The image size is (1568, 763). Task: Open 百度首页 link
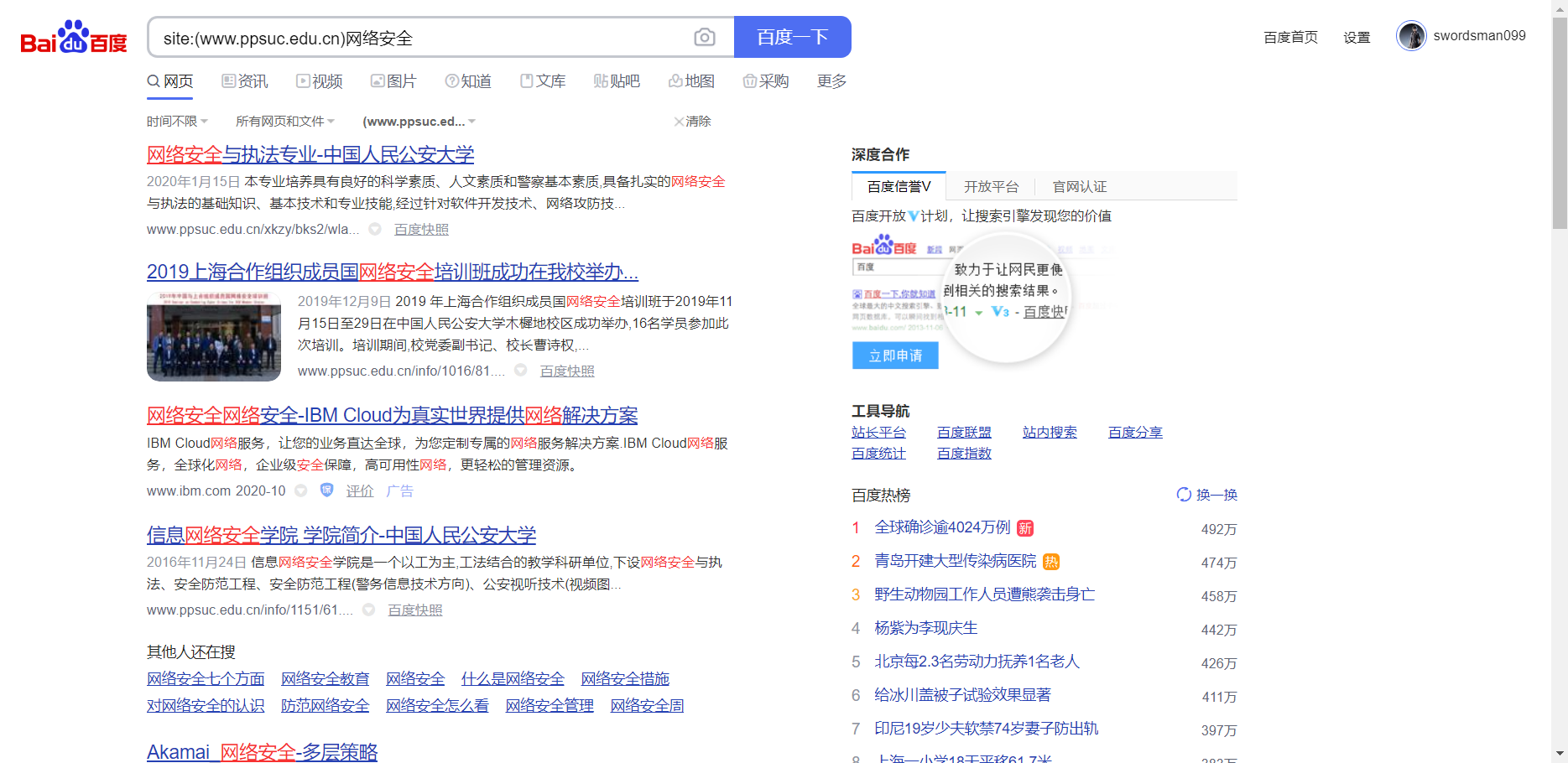point(1290,37)
